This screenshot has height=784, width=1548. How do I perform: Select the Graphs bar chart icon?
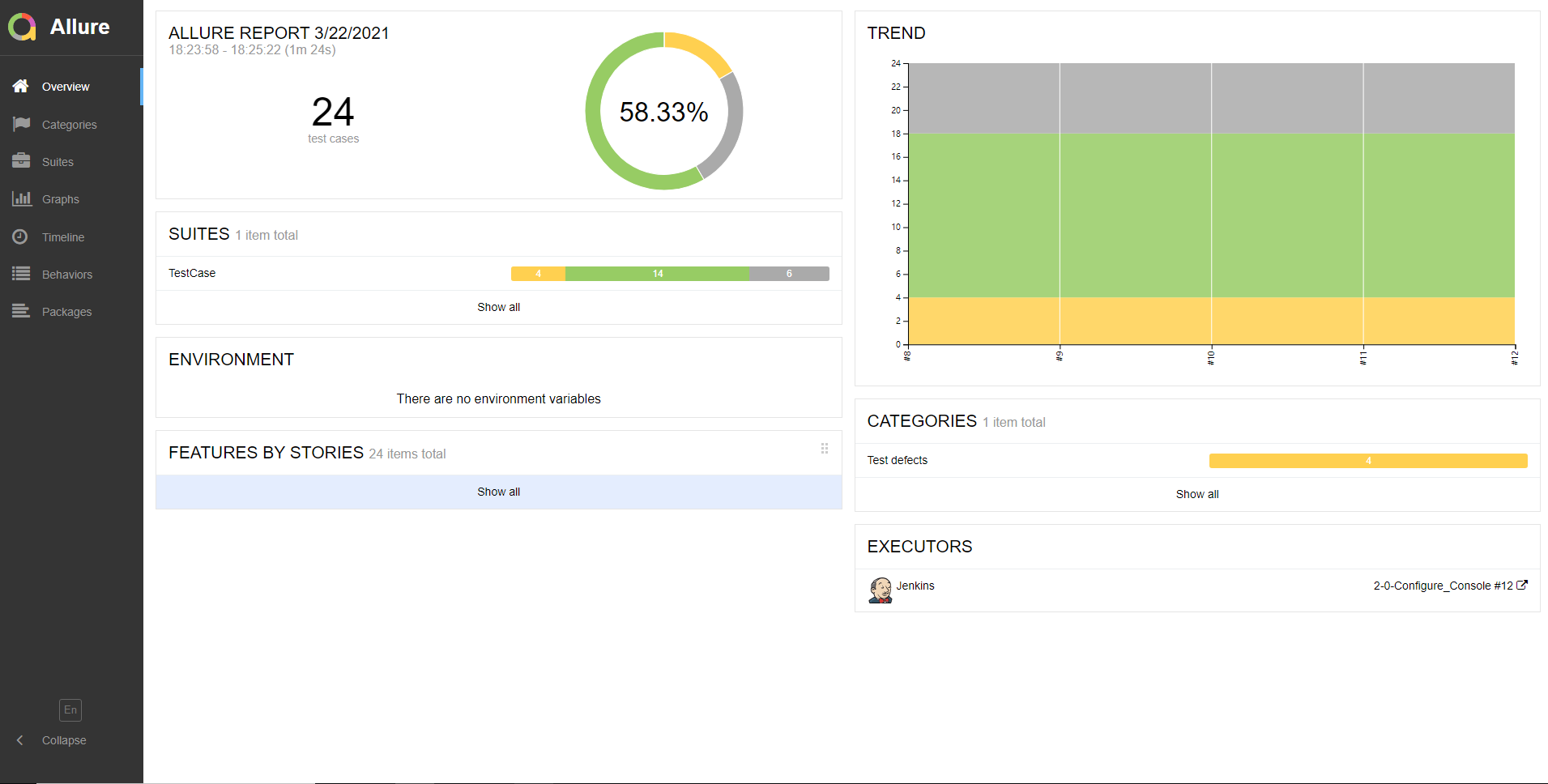[x=21, y=198]
